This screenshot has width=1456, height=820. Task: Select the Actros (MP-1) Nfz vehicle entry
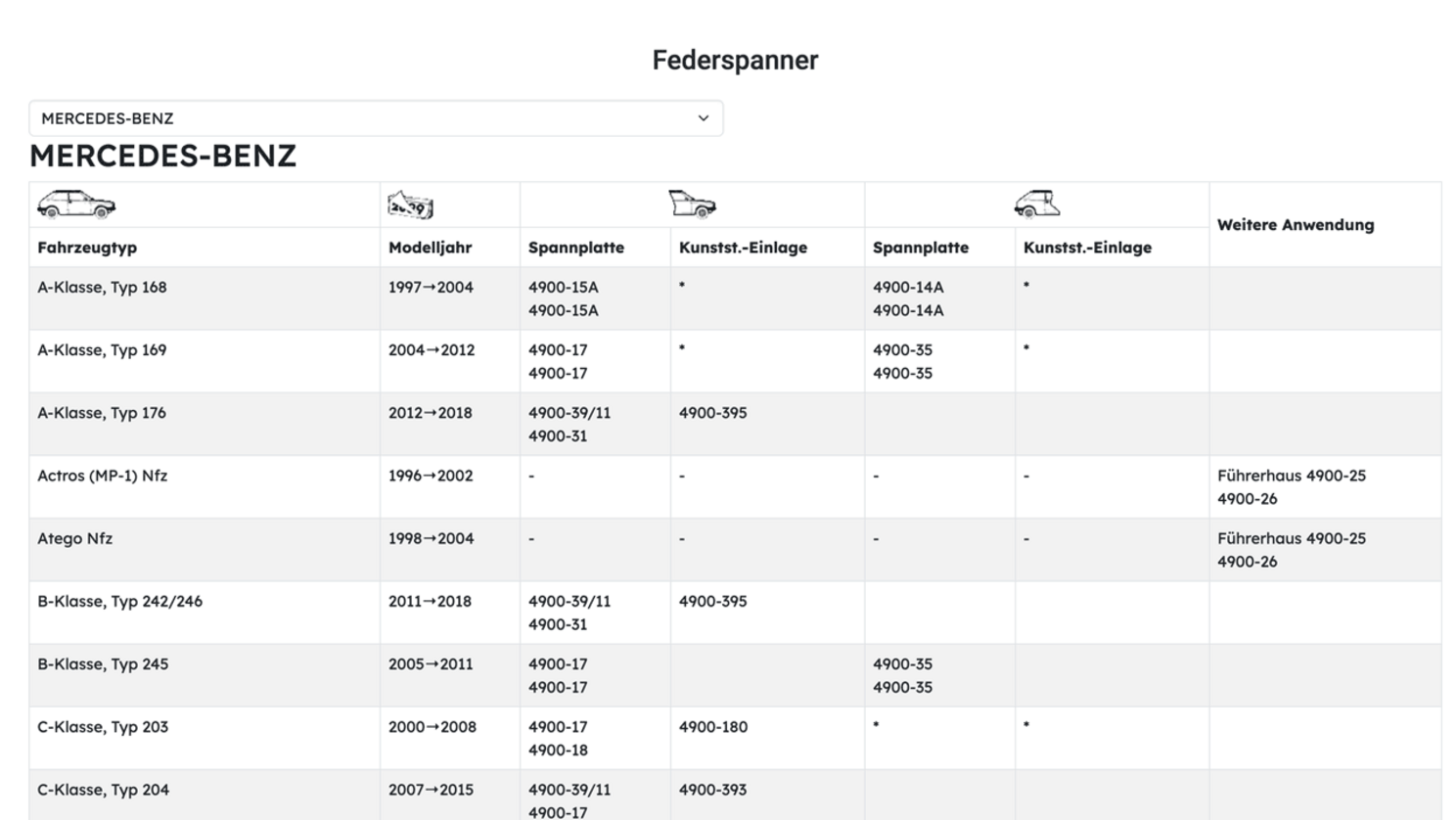pos(102,476)
